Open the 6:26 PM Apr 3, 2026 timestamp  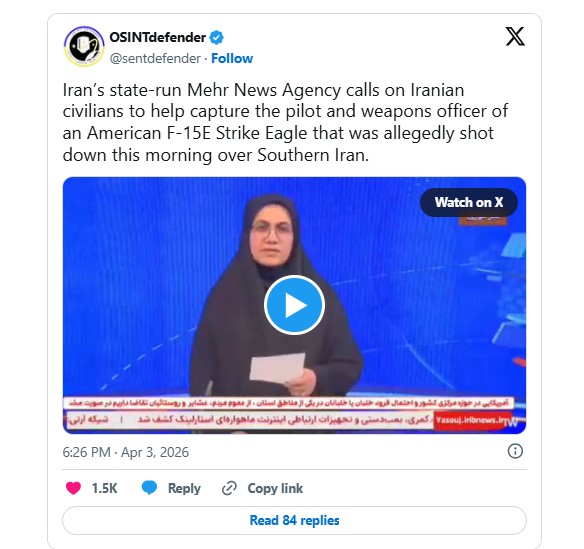click(126, 452)
